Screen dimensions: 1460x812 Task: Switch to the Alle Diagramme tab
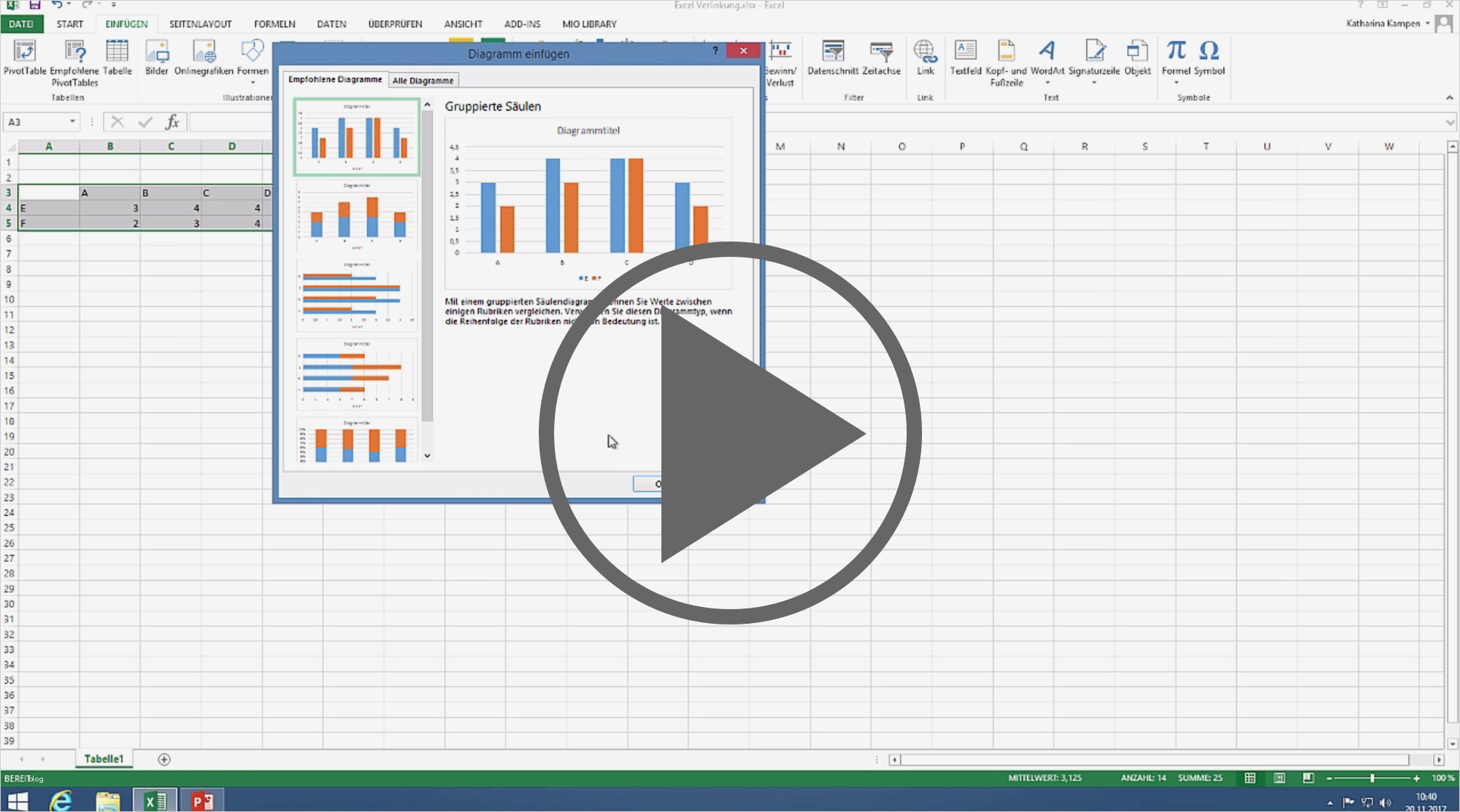[x=423, y=80]
